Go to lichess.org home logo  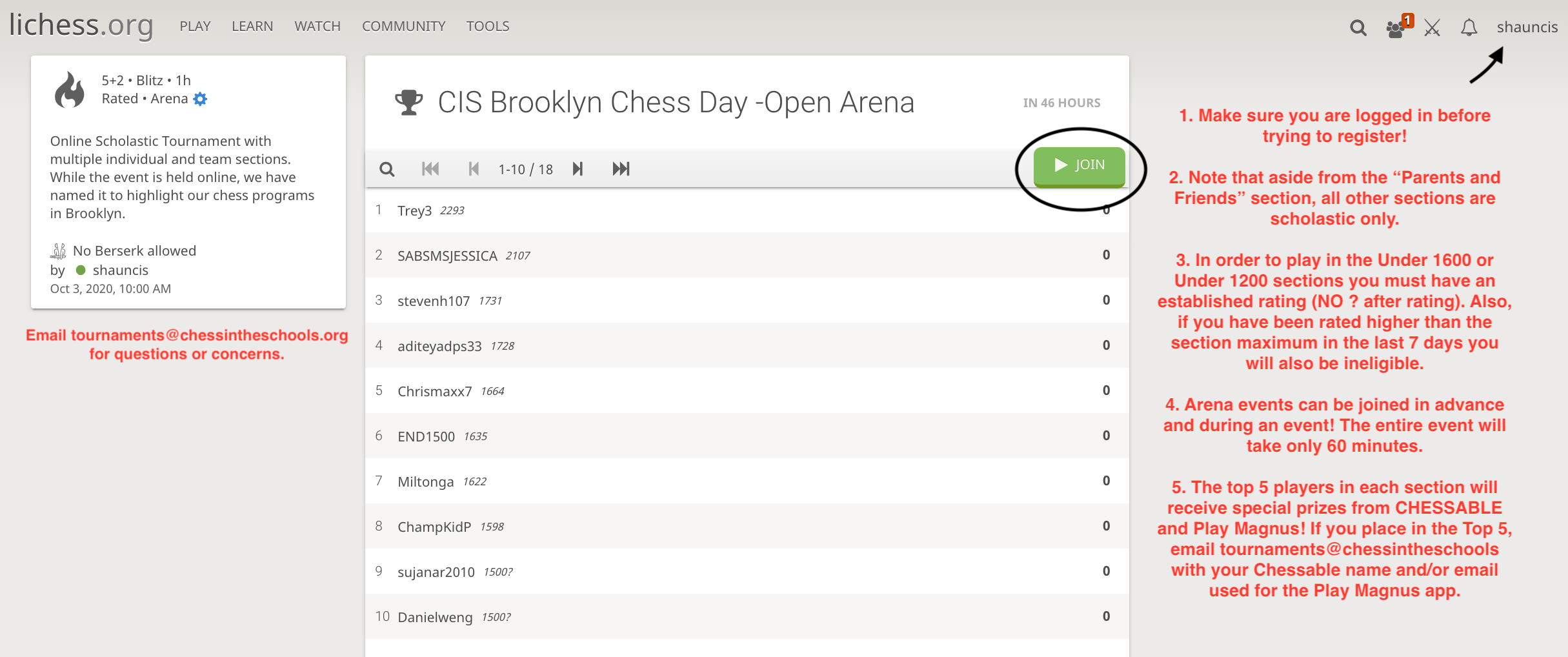point(81,26)
